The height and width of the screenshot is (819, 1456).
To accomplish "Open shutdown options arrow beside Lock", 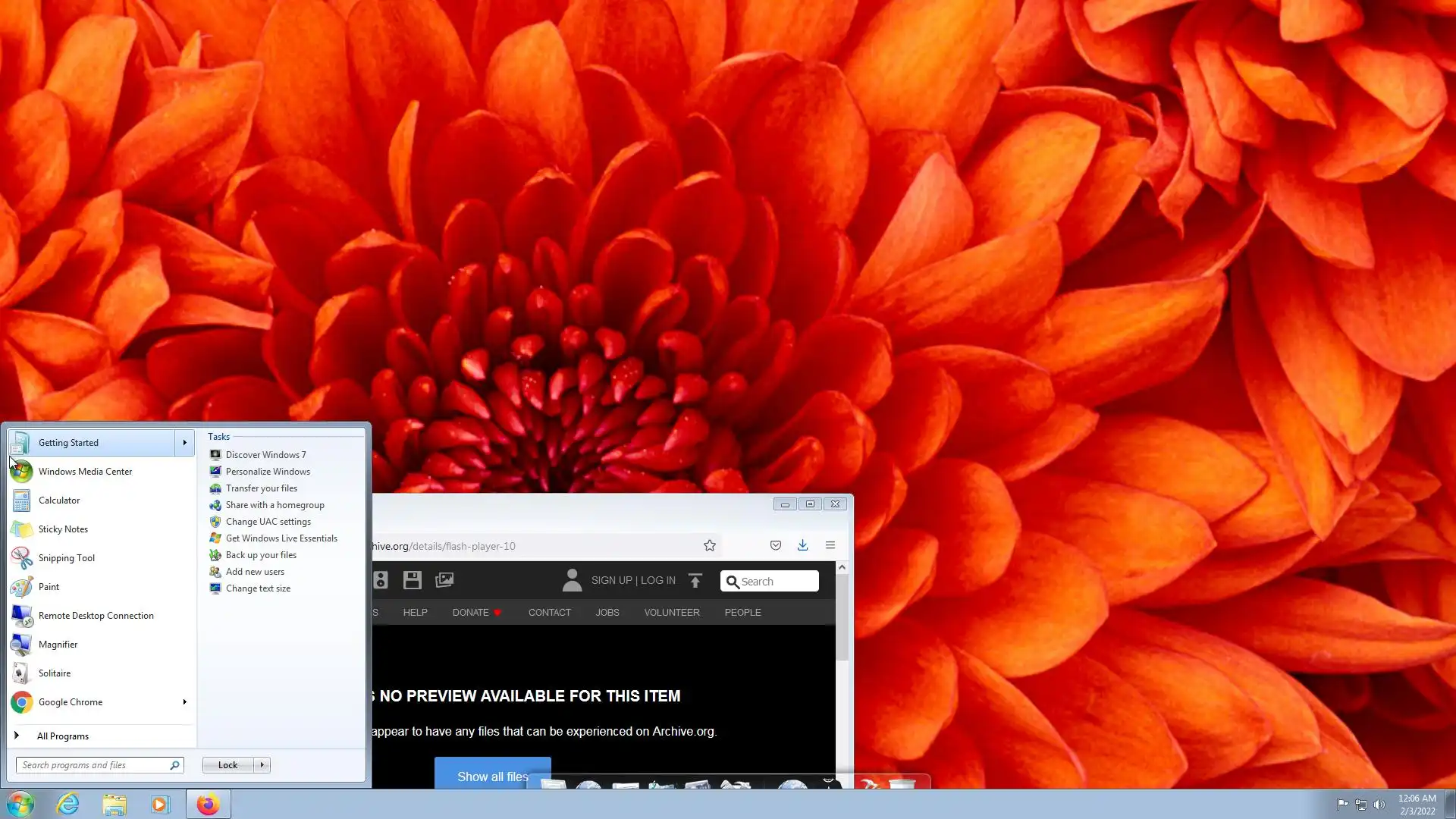I will pyautogui.click(x=262, y=765).
